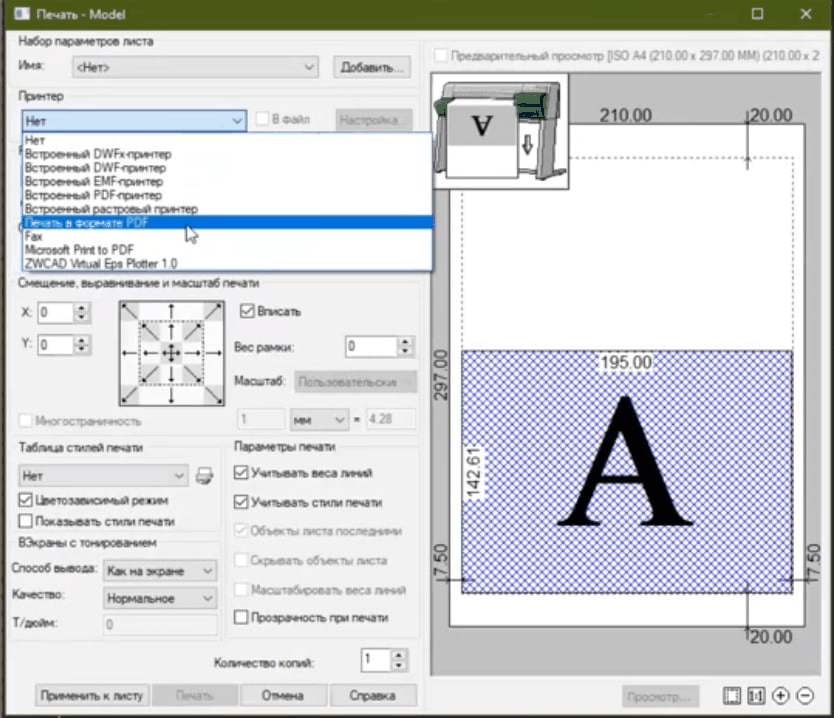This screenshot has width=834, height=718.
Task: Expand the 'Способ вывода' dropdown
Action: [160, 570]
